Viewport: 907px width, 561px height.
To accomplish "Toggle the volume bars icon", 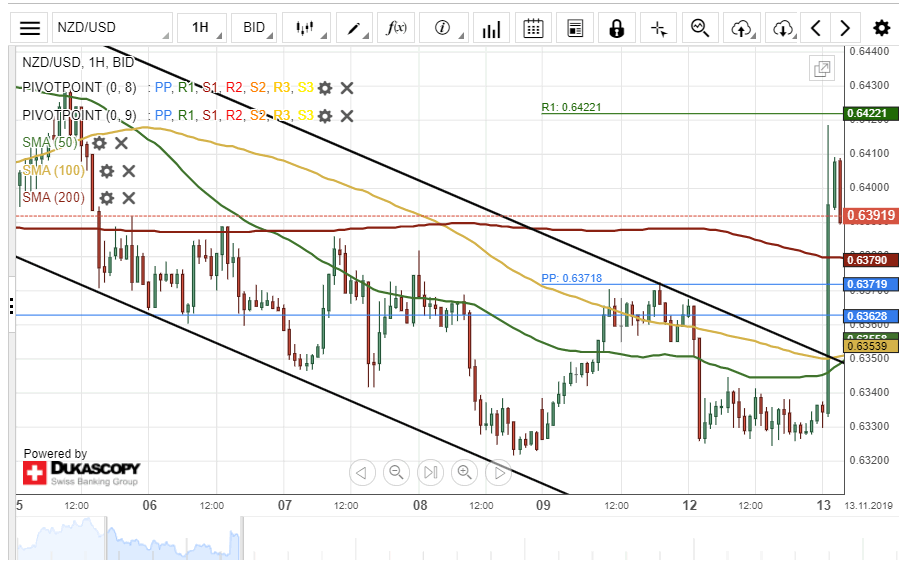I will pos(491,28).
